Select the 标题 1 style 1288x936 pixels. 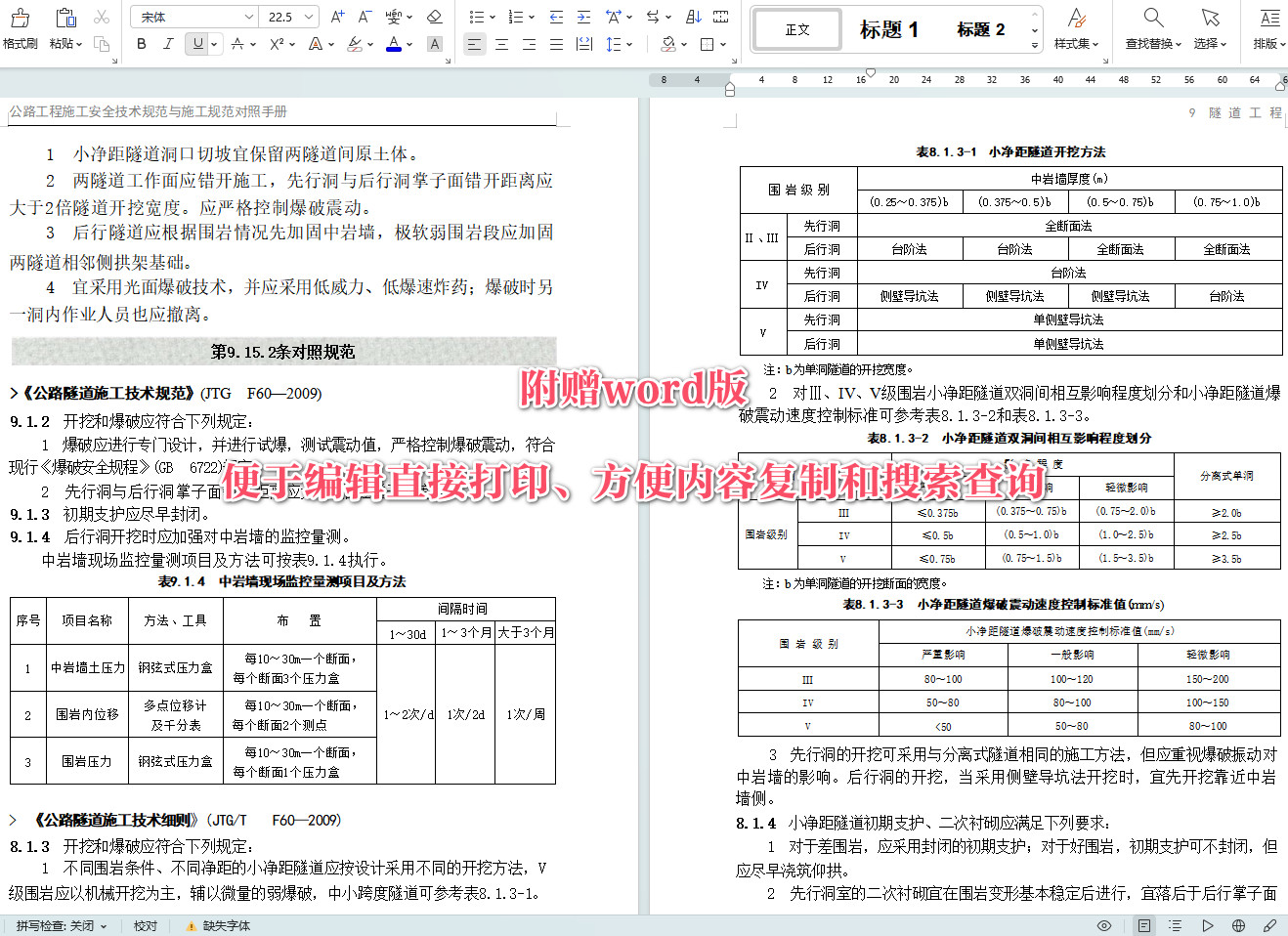pos(888,28)
